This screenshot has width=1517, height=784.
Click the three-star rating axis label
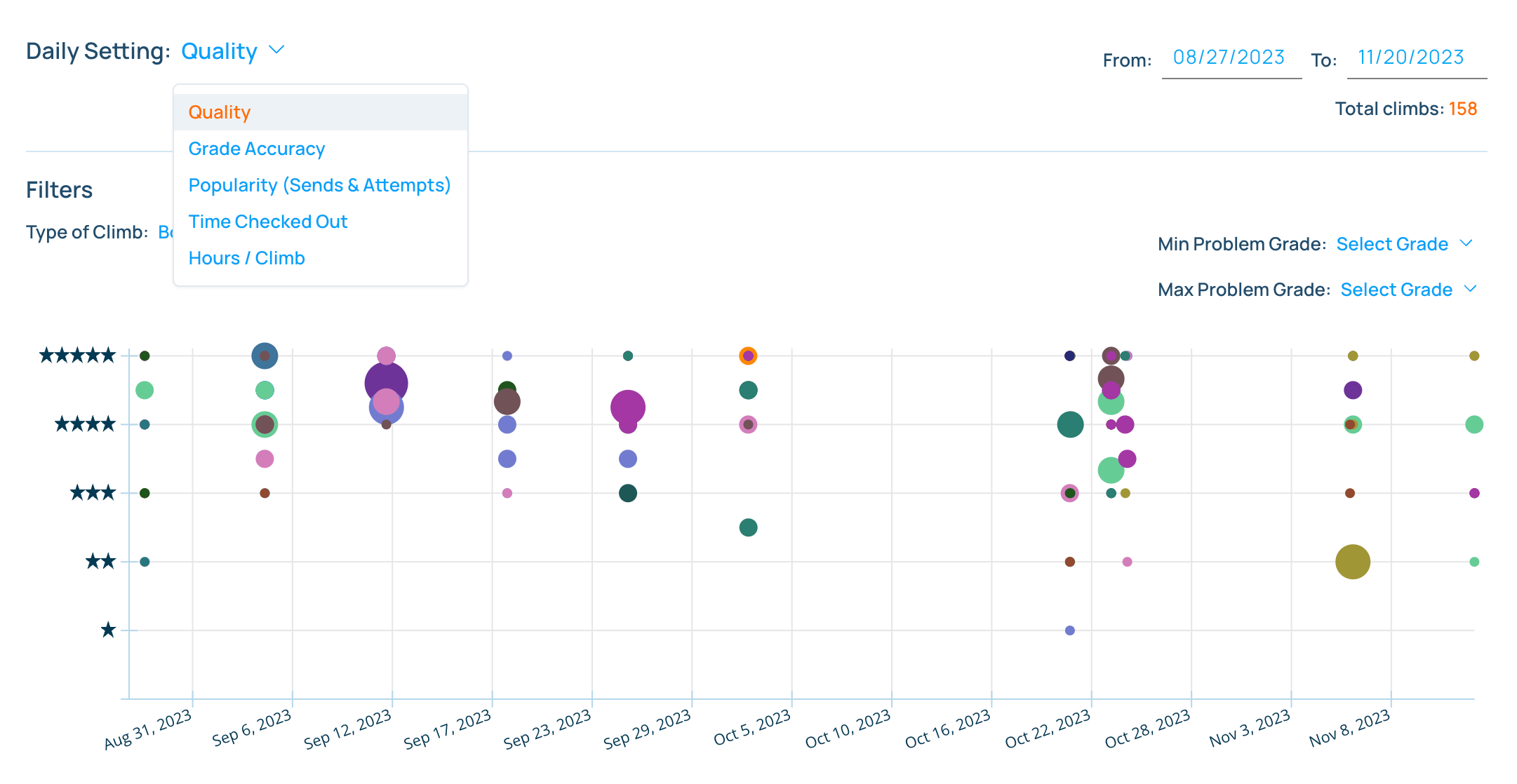point(93,493)
